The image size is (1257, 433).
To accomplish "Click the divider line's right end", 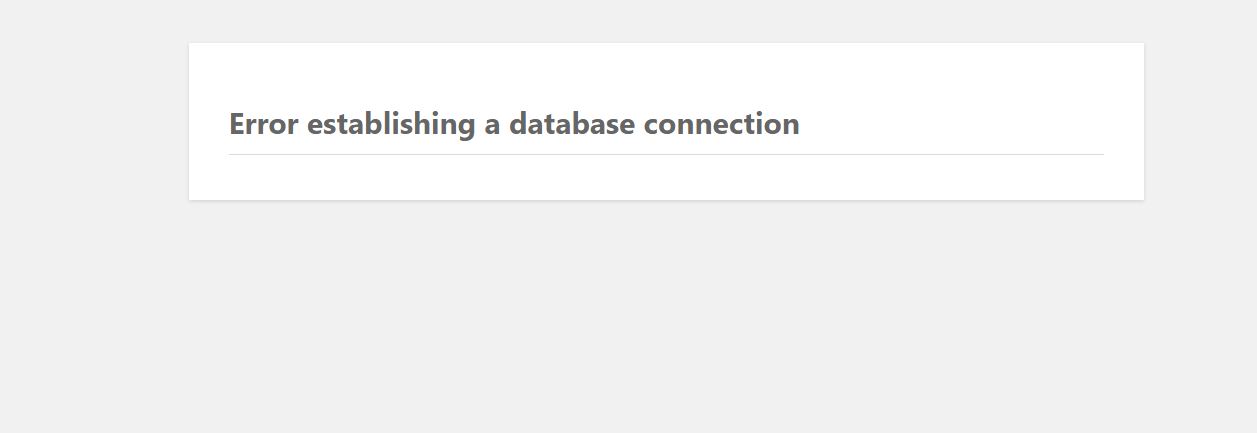I will point(1101,155).
